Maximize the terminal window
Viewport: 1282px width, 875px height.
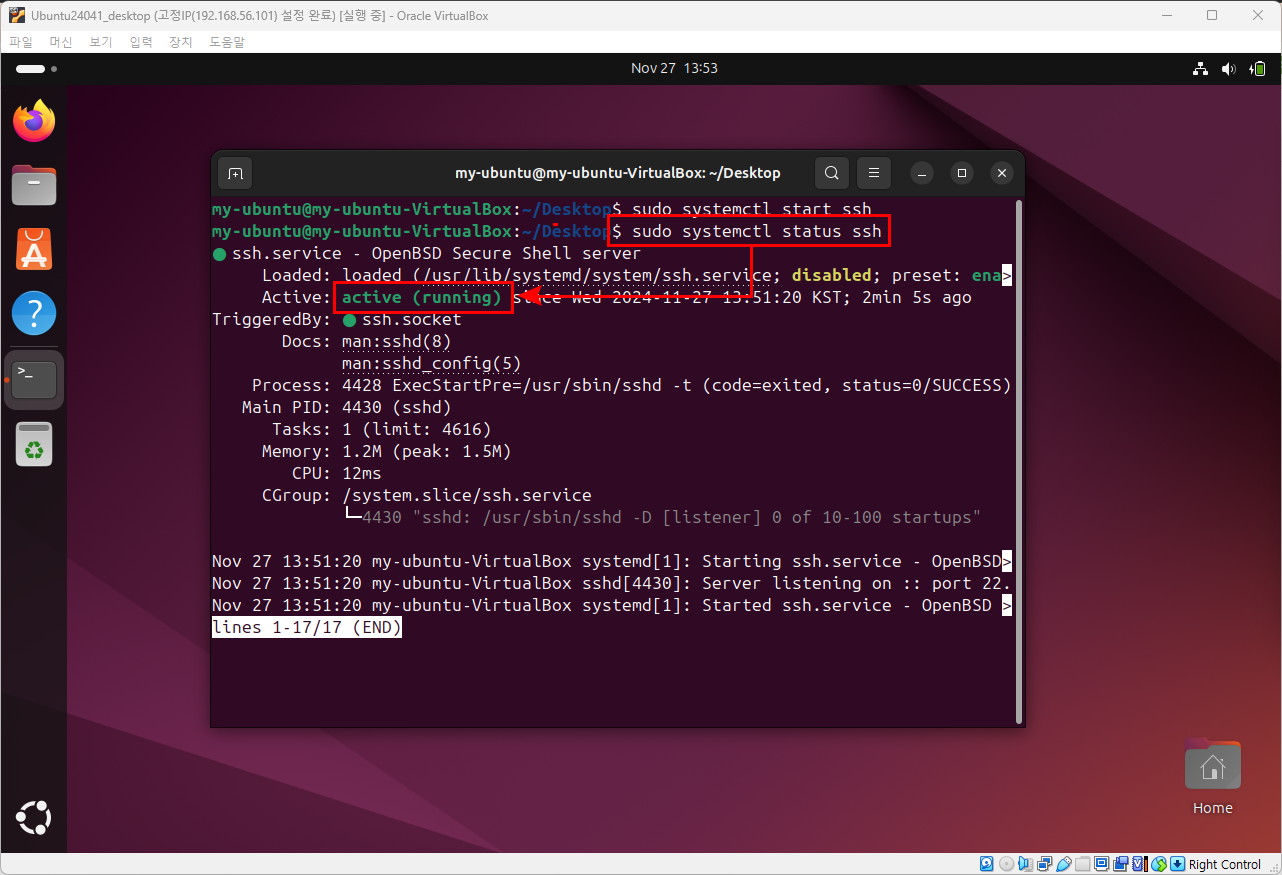[x=962, y=173]
